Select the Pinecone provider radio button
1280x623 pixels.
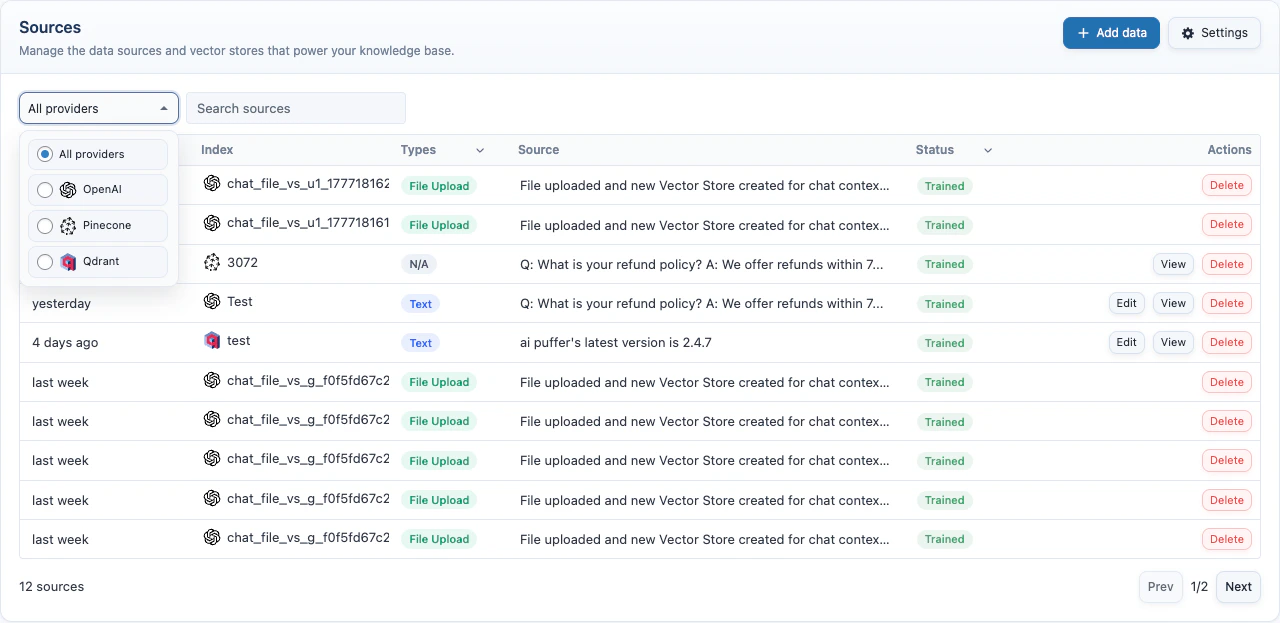pyautogui.click(x=44, y=226)
